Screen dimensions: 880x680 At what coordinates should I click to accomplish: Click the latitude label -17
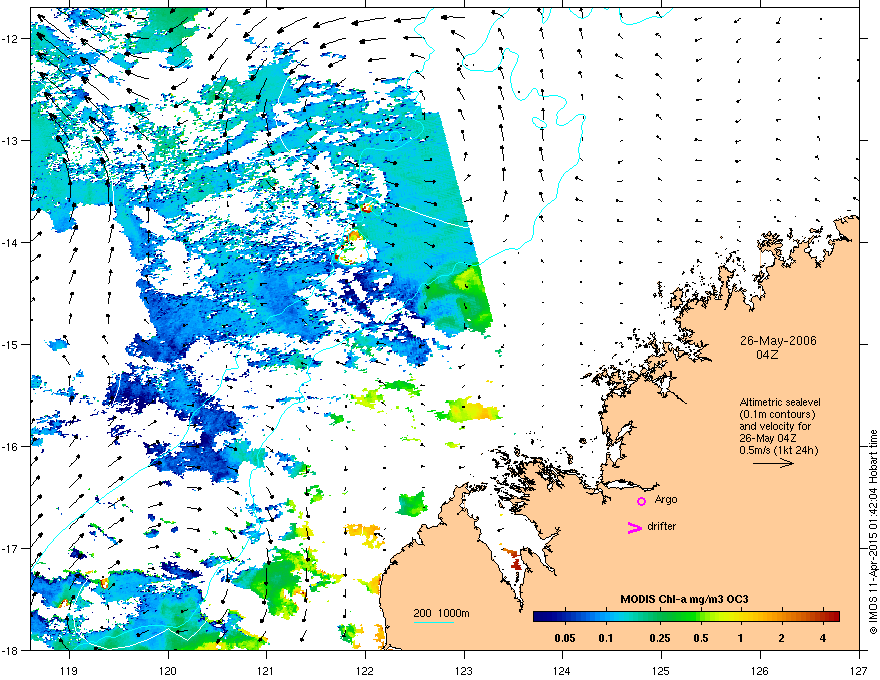tap(11, 548)
